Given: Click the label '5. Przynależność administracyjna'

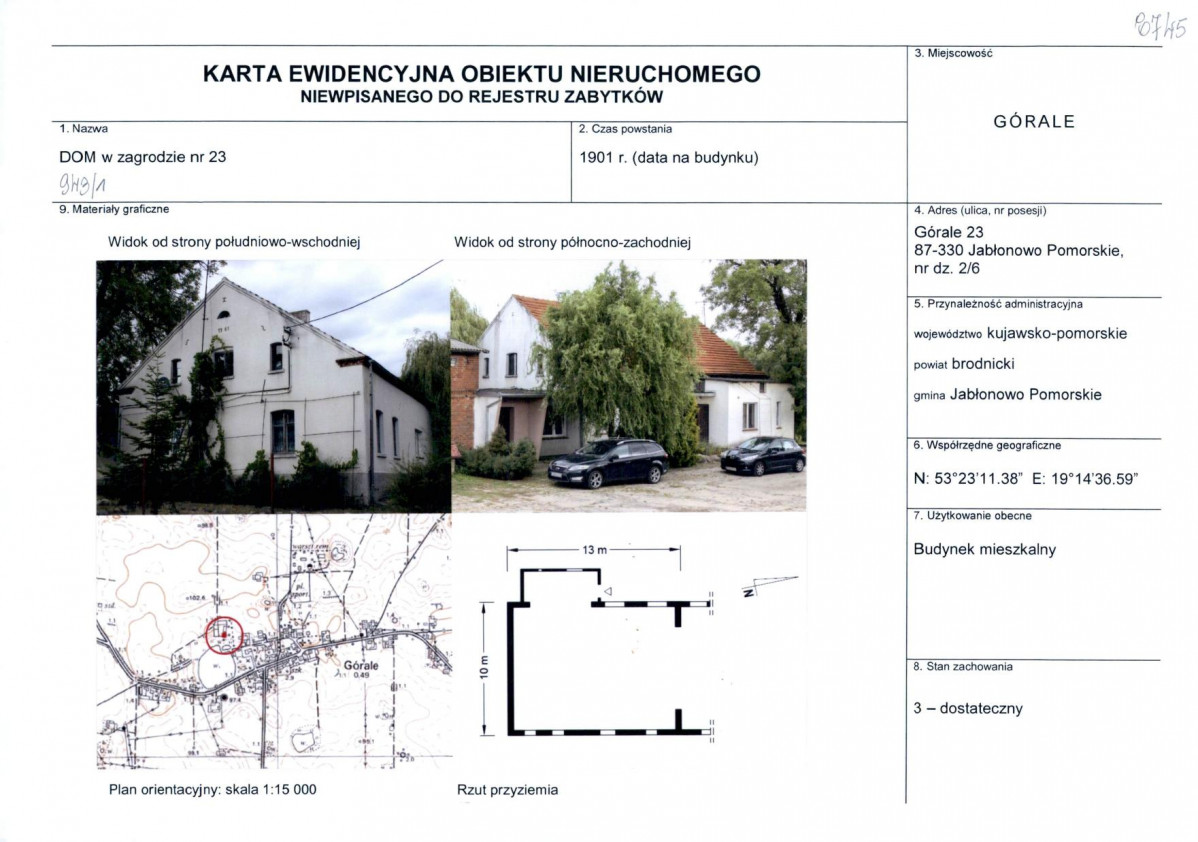Looking at the screenshot, I should pos(998,304).
